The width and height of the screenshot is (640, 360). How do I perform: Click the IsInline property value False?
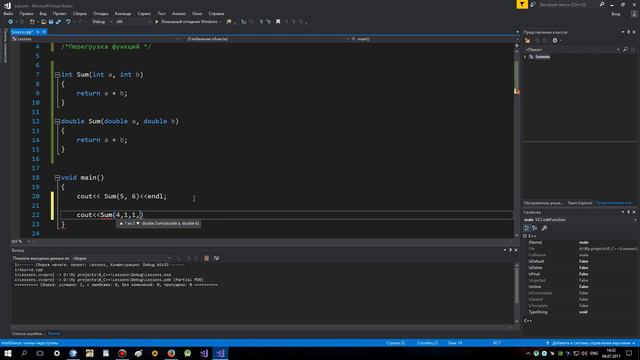pyautogui.click(x=584, y=287)
